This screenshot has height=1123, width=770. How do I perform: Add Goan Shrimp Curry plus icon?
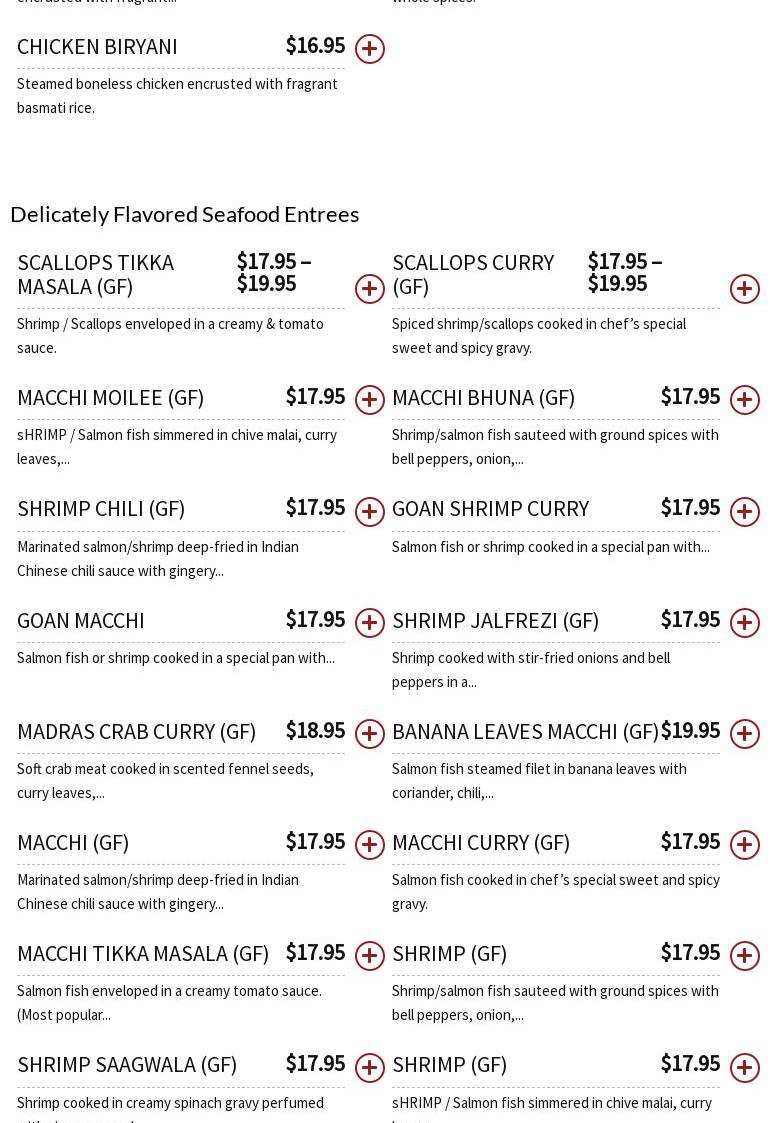[745, 511]
